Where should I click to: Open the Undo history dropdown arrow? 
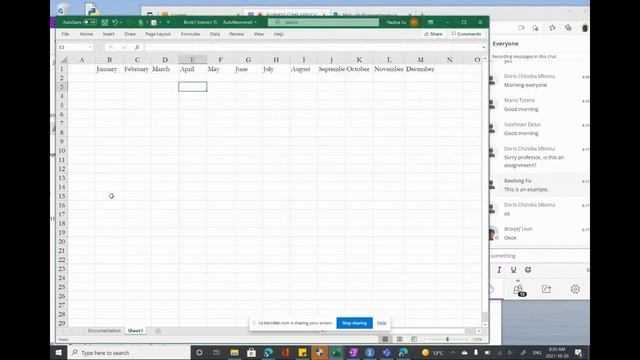point(121,22)
